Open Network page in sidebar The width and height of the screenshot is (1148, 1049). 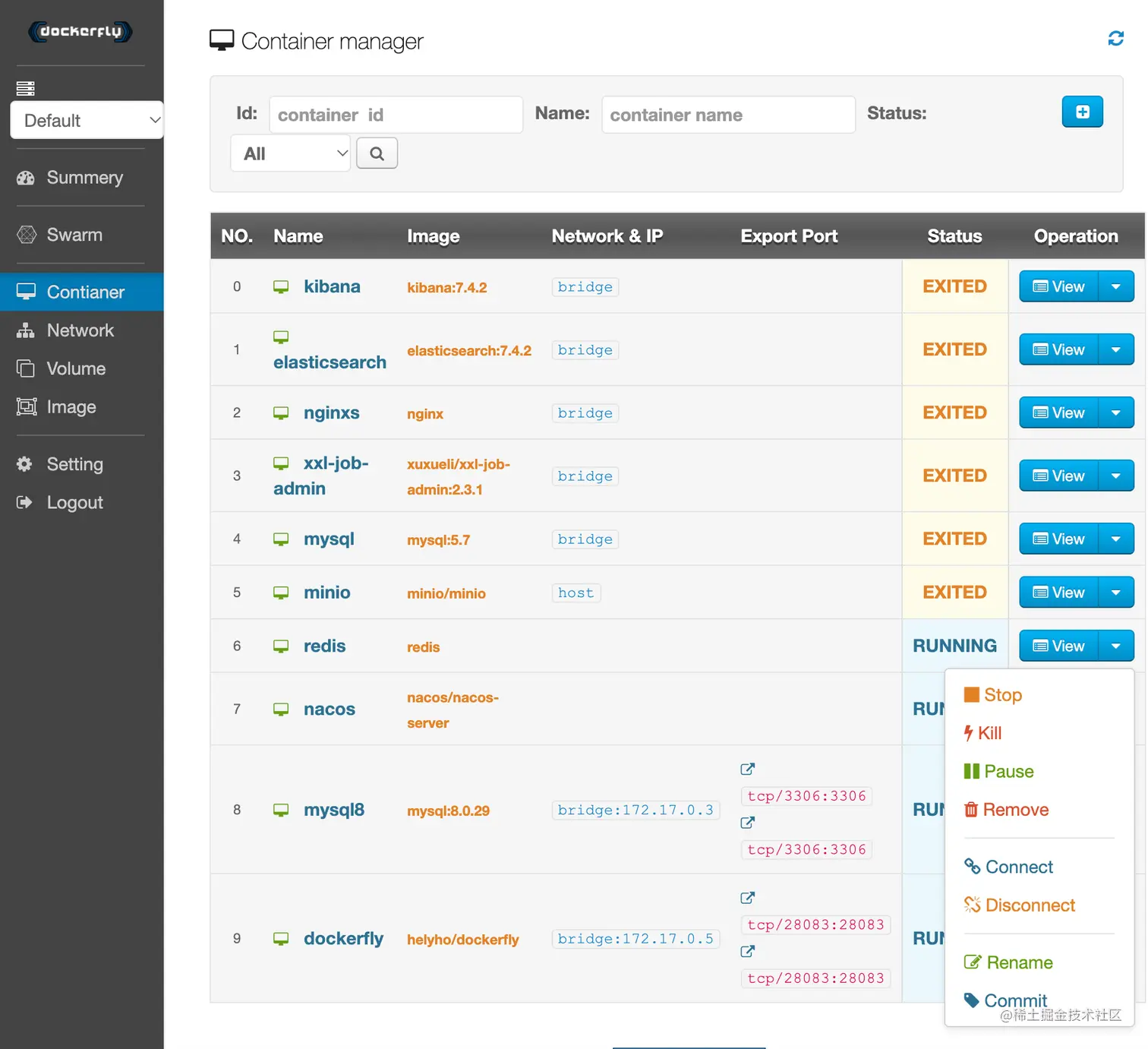pyautogui.click(x=82, y=330)
